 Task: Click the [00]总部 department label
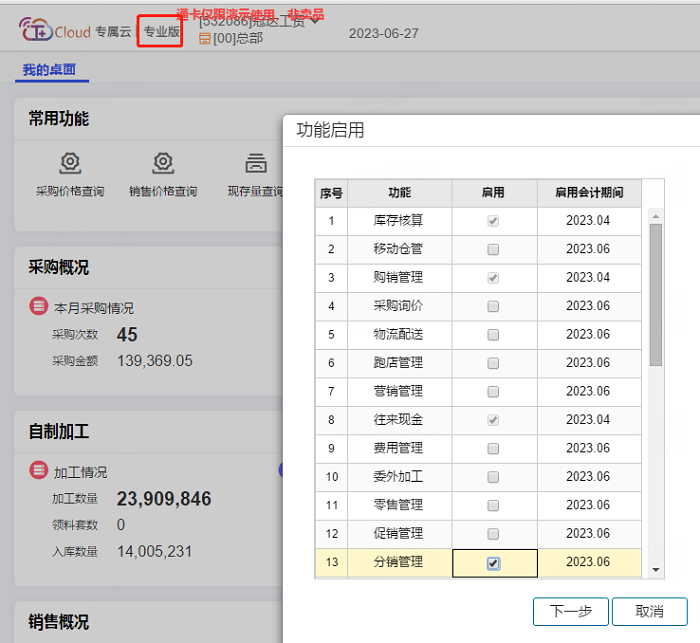238,38
